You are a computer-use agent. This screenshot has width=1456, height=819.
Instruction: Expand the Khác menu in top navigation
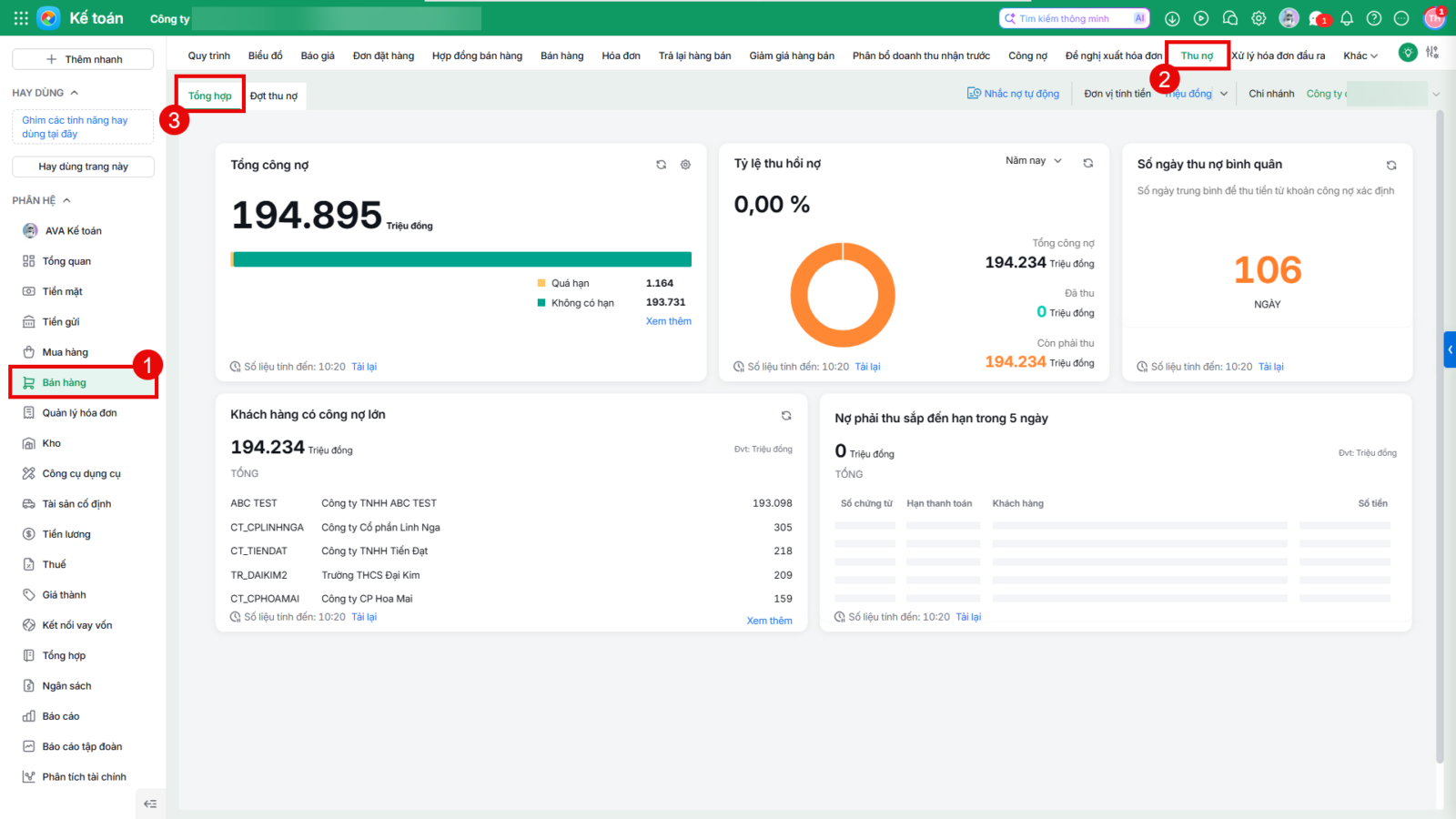click(1360, 56)
